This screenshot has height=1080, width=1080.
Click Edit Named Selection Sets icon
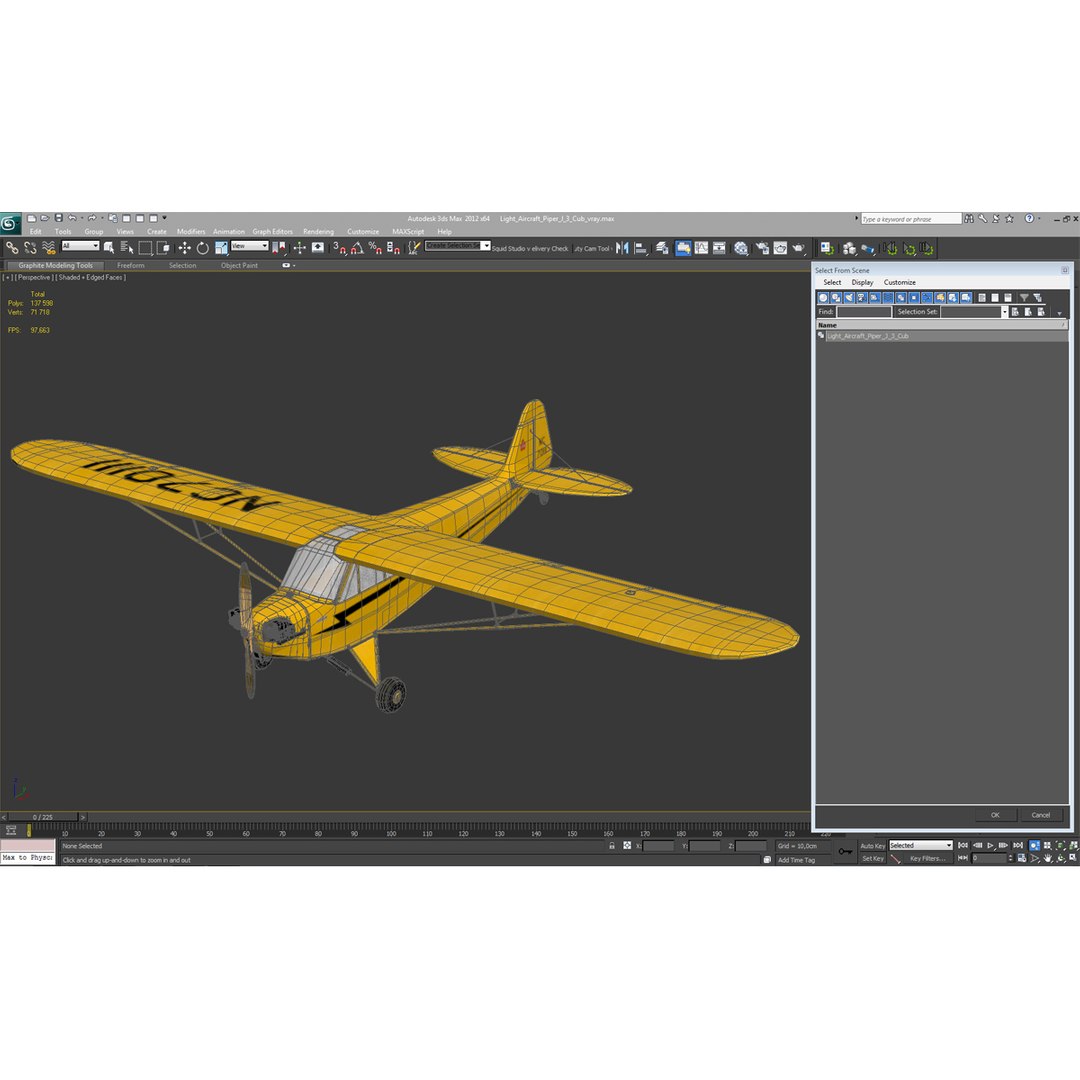pos(413,248)
